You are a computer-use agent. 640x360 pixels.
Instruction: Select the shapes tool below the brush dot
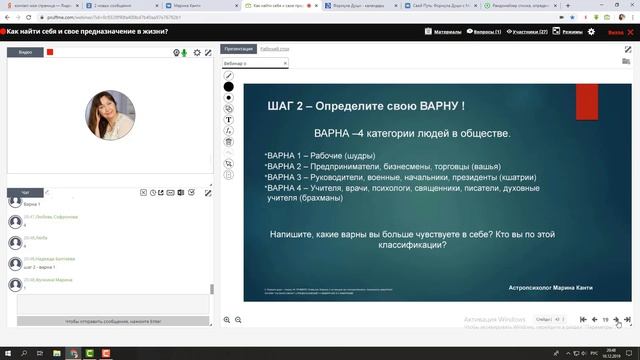point(229,109)
